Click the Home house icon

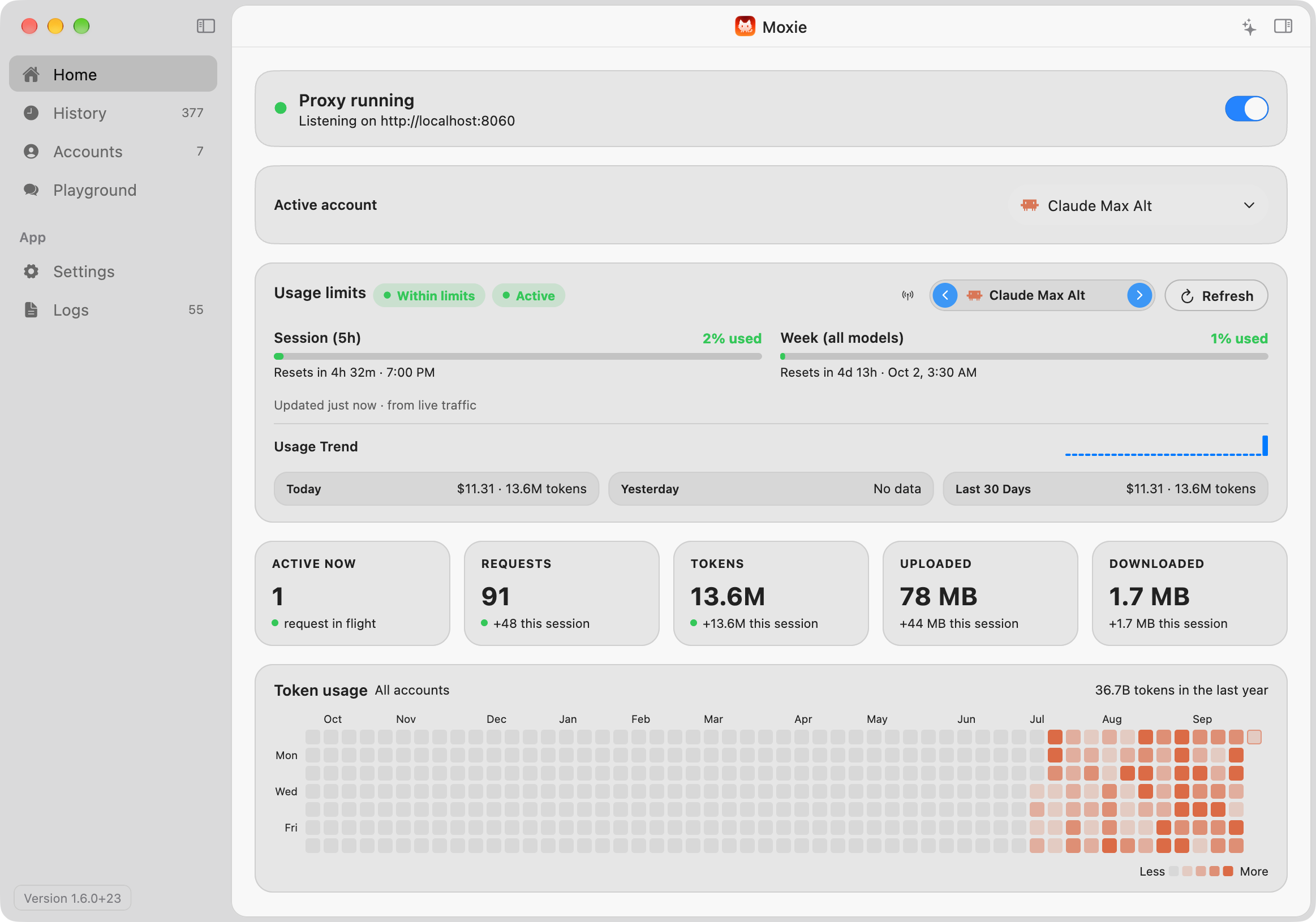coord(31,75)
